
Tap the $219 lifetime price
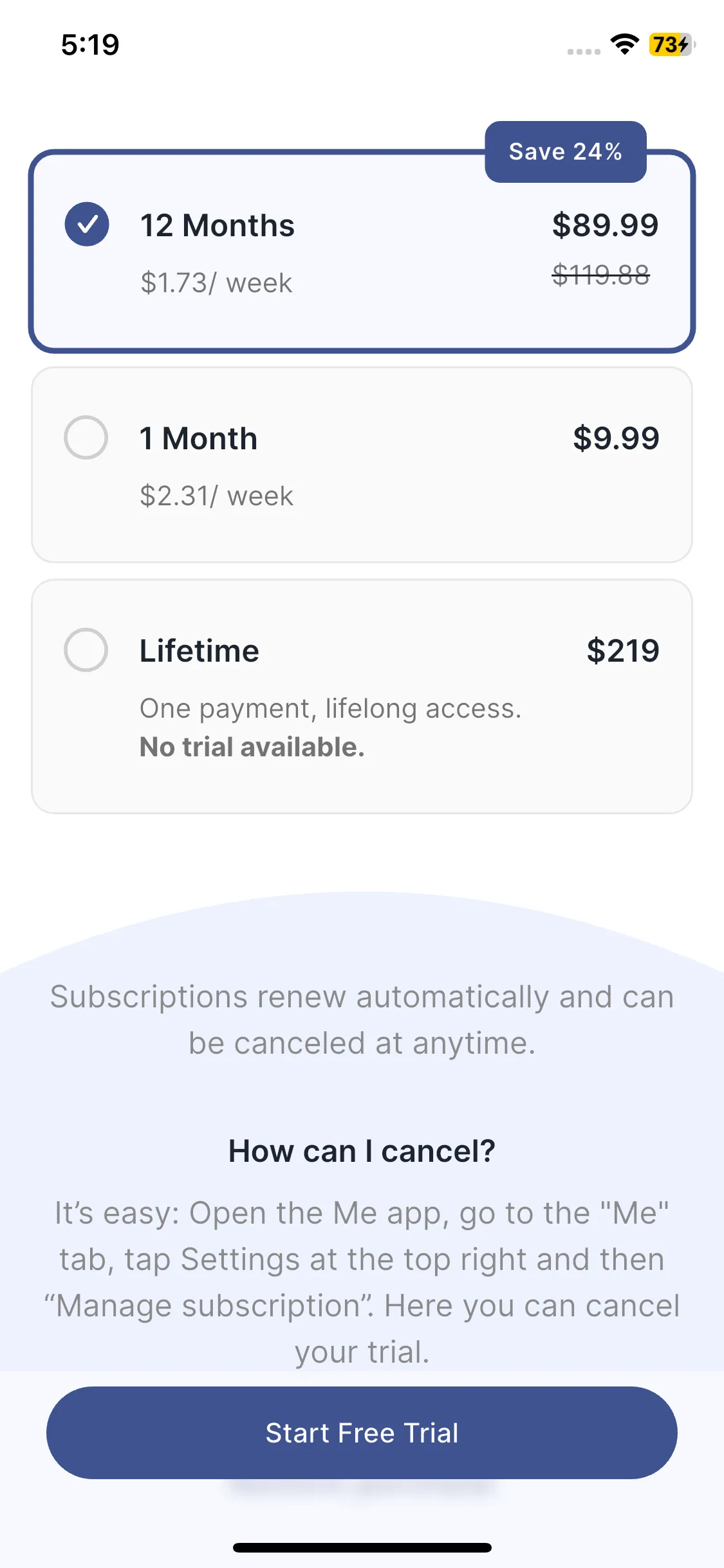pyautogui.click(x=623, y=651)
